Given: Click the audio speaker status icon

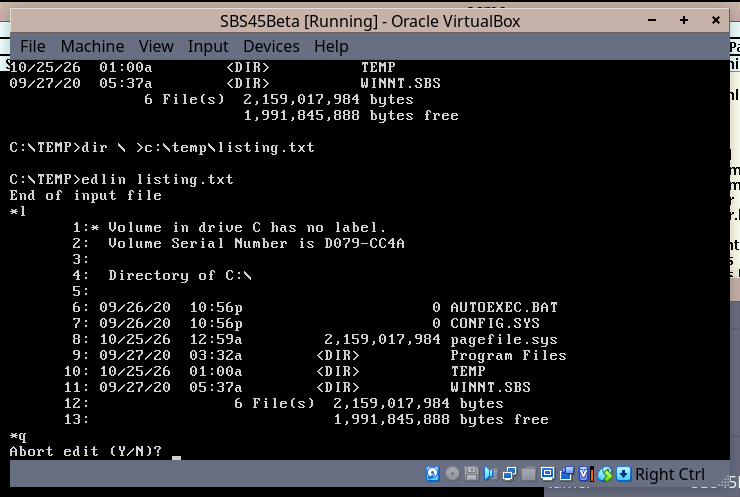Looking at the screenshot, I should pos(490,473).
